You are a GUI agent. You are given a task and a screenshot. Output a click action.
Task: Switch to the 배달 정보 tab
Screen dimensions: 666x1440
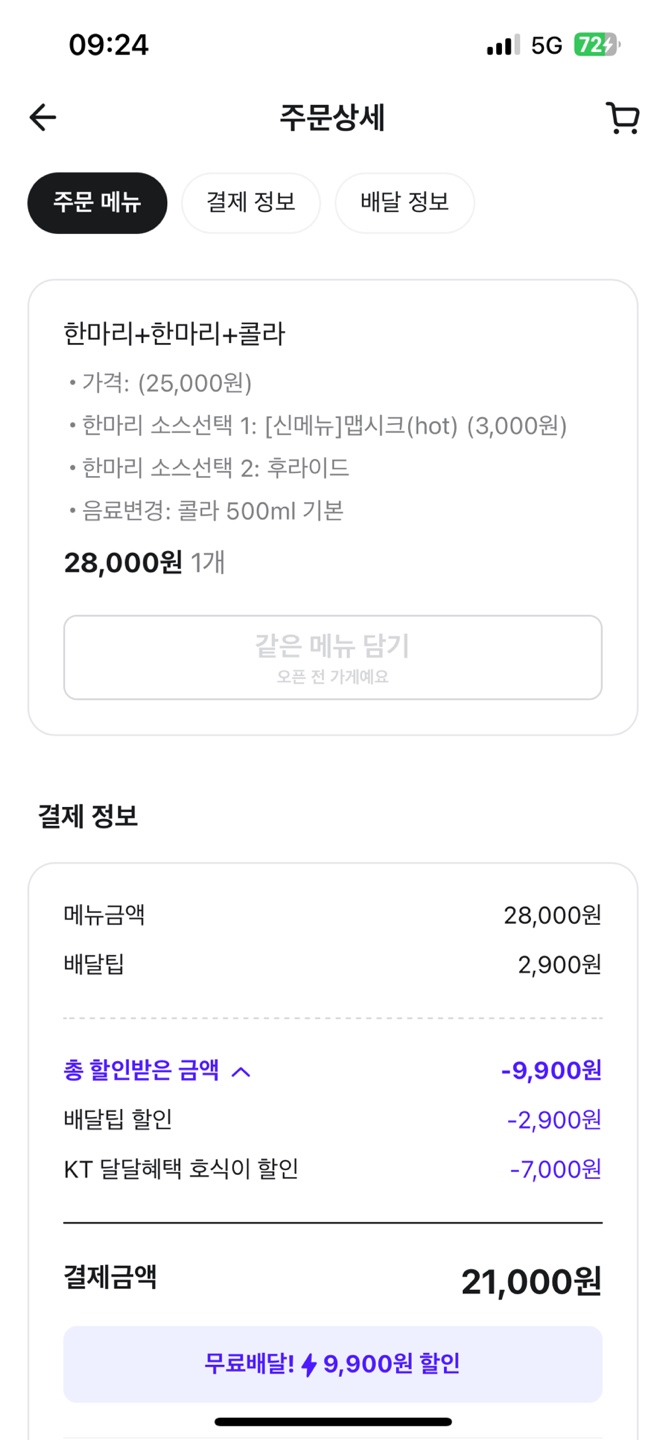pyautogui.click(x=404, y=203)
